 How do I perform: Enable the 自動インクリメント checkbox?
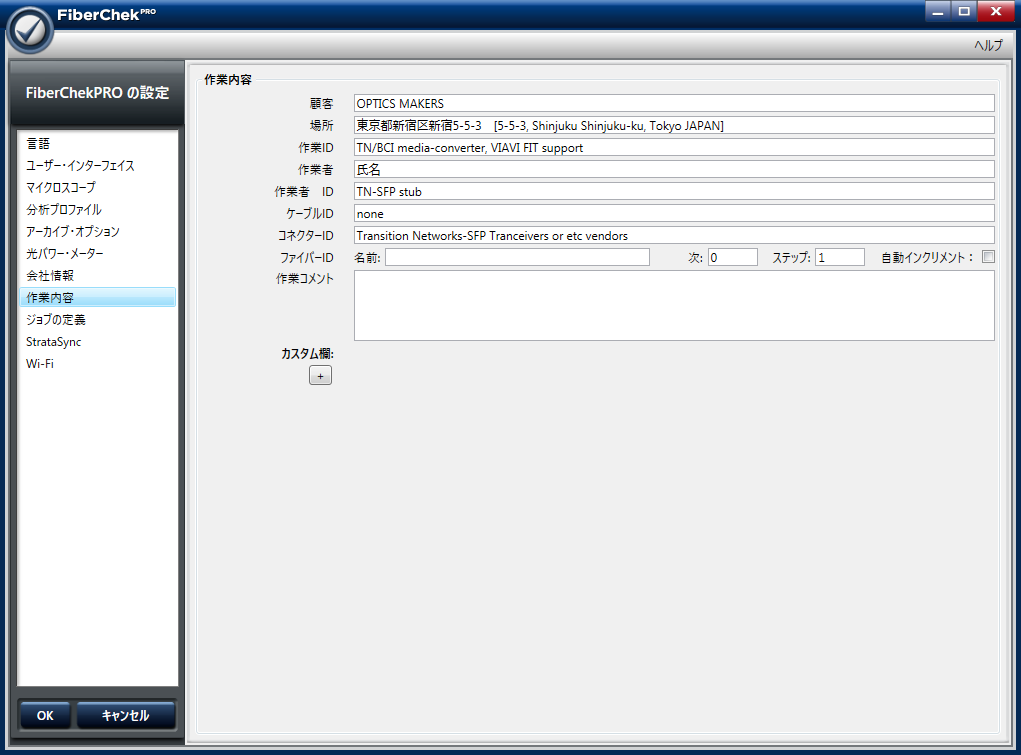click(x=988, y=257)
